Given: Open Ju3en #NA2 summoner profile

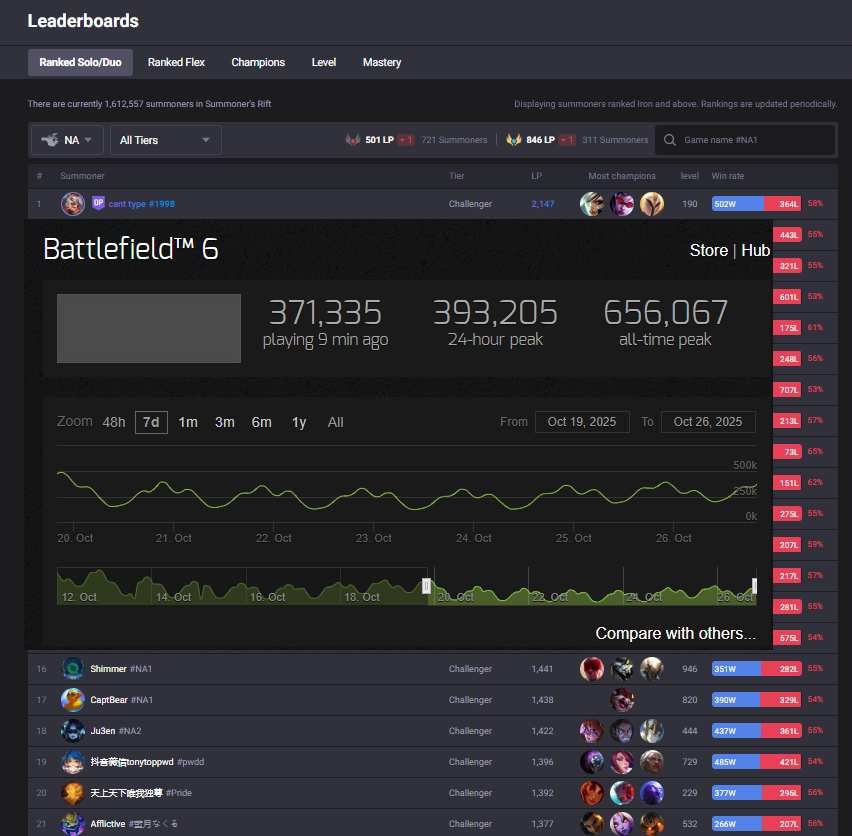Looking at the screenshot, I should pyautogui.click(x=116, y=731).
